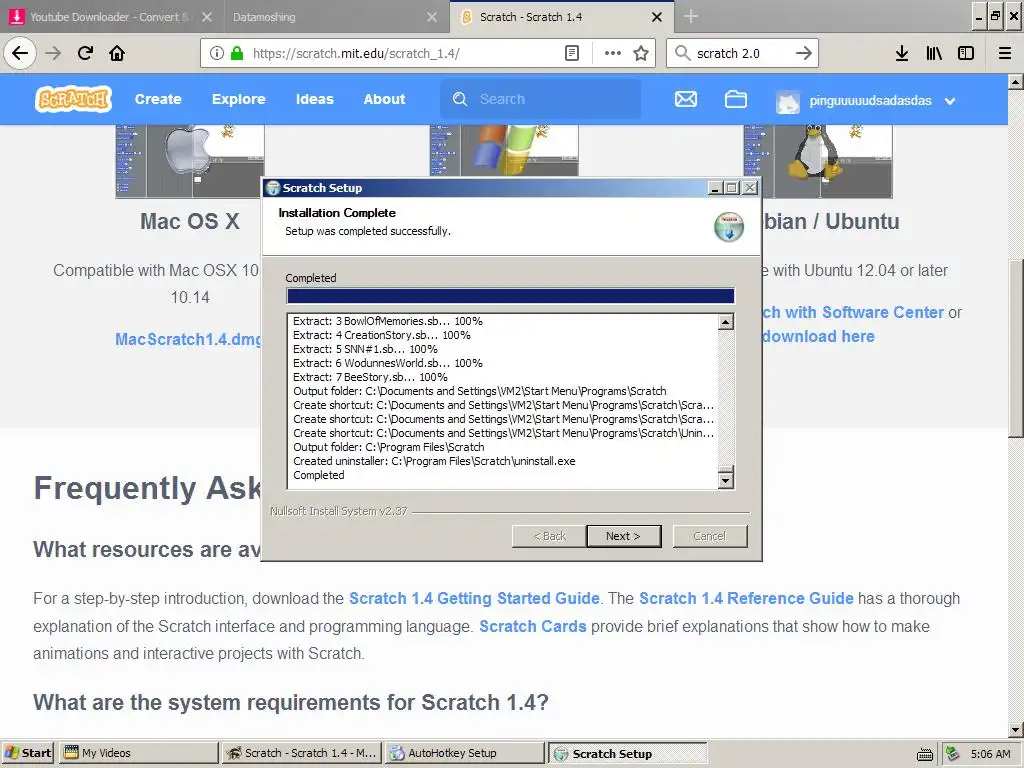Go back using the browser back arrow
The width and height of the screenshot is (1024, 768).
point(20,53)
